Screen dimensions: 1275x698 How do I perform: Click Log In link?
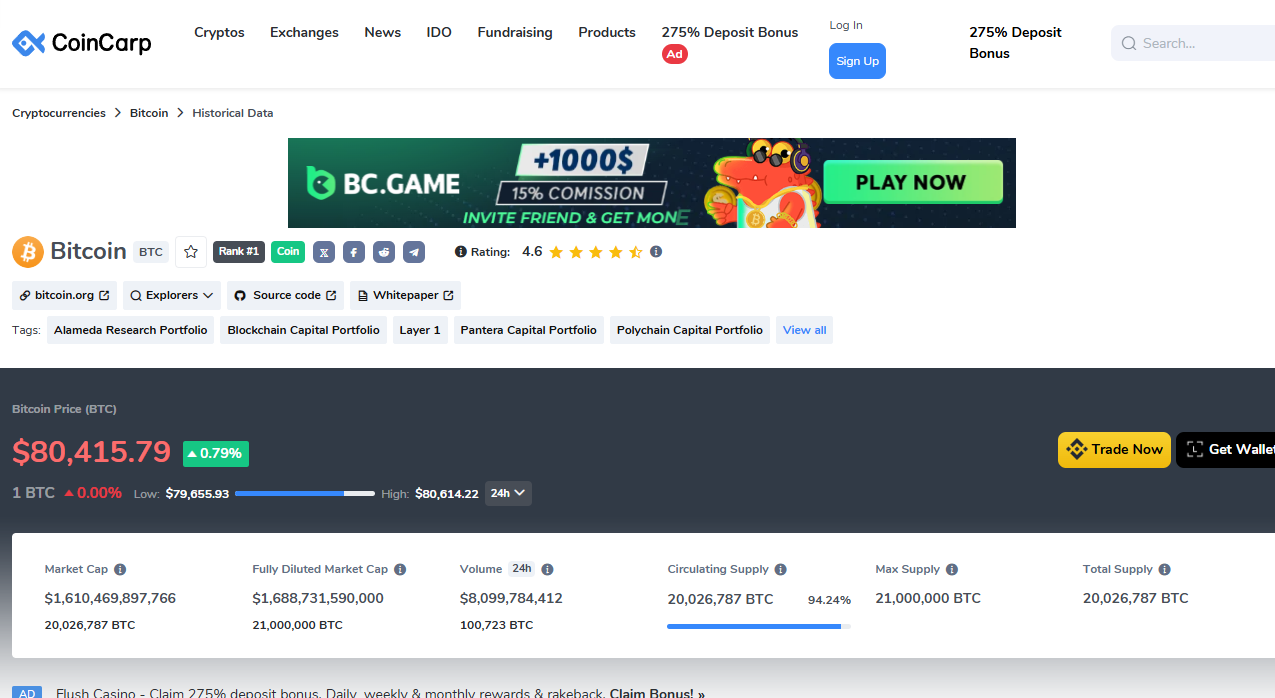(x=846, y=25)
